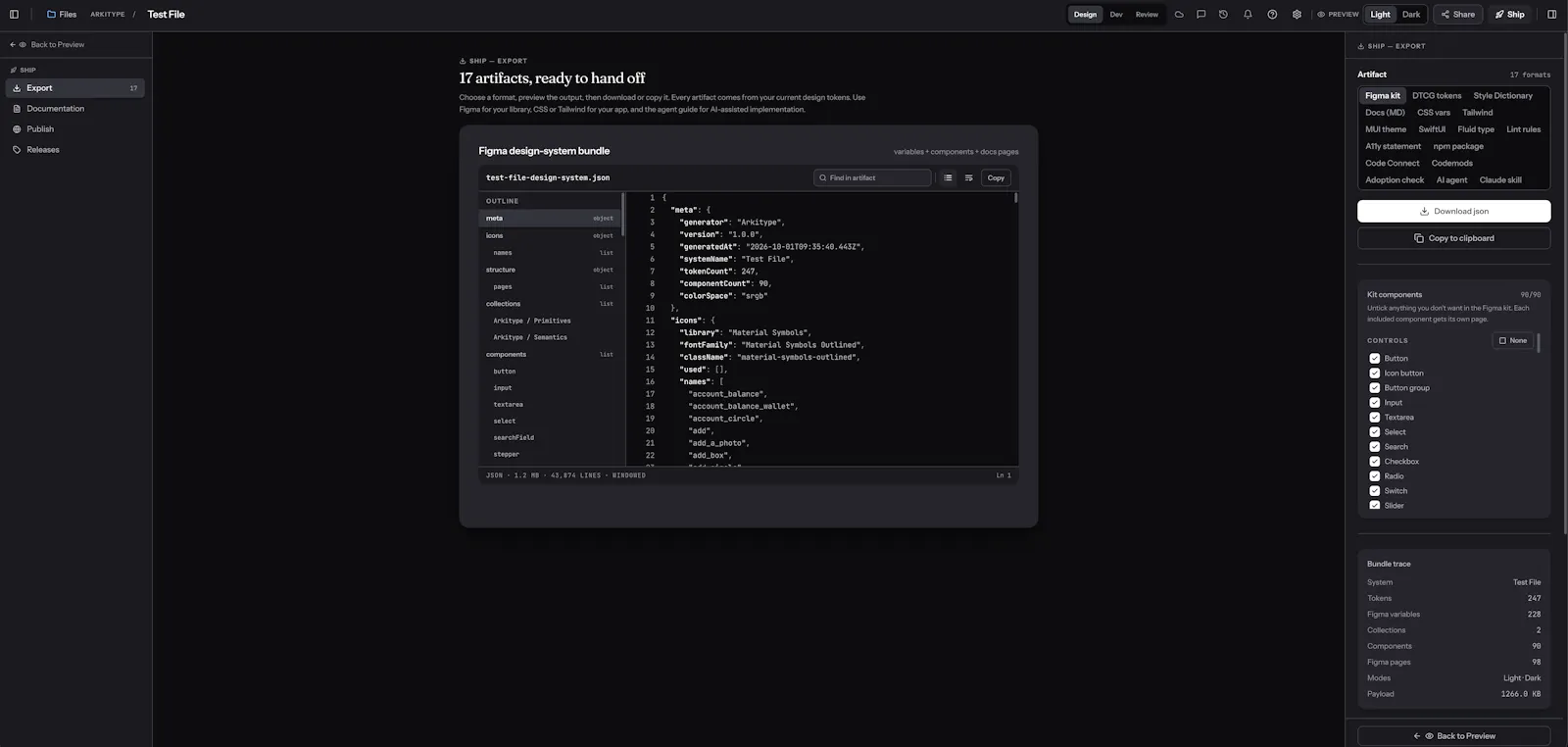
Task: Click the Copy button in artifact toolbar
Action: pyautogui.click(x=996, y=177)
